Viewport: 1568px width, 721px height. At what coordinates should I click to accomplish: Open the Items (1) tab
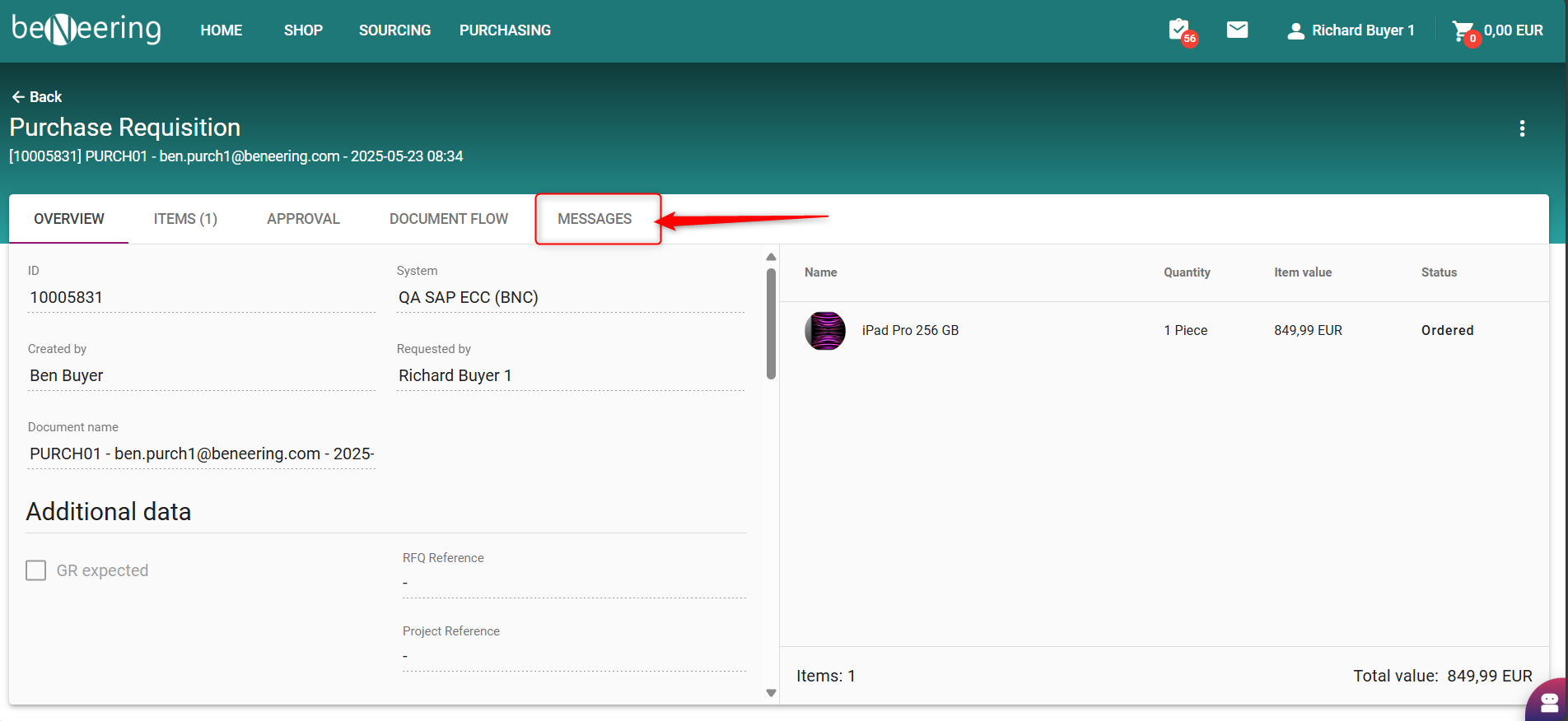pos(185,219)
